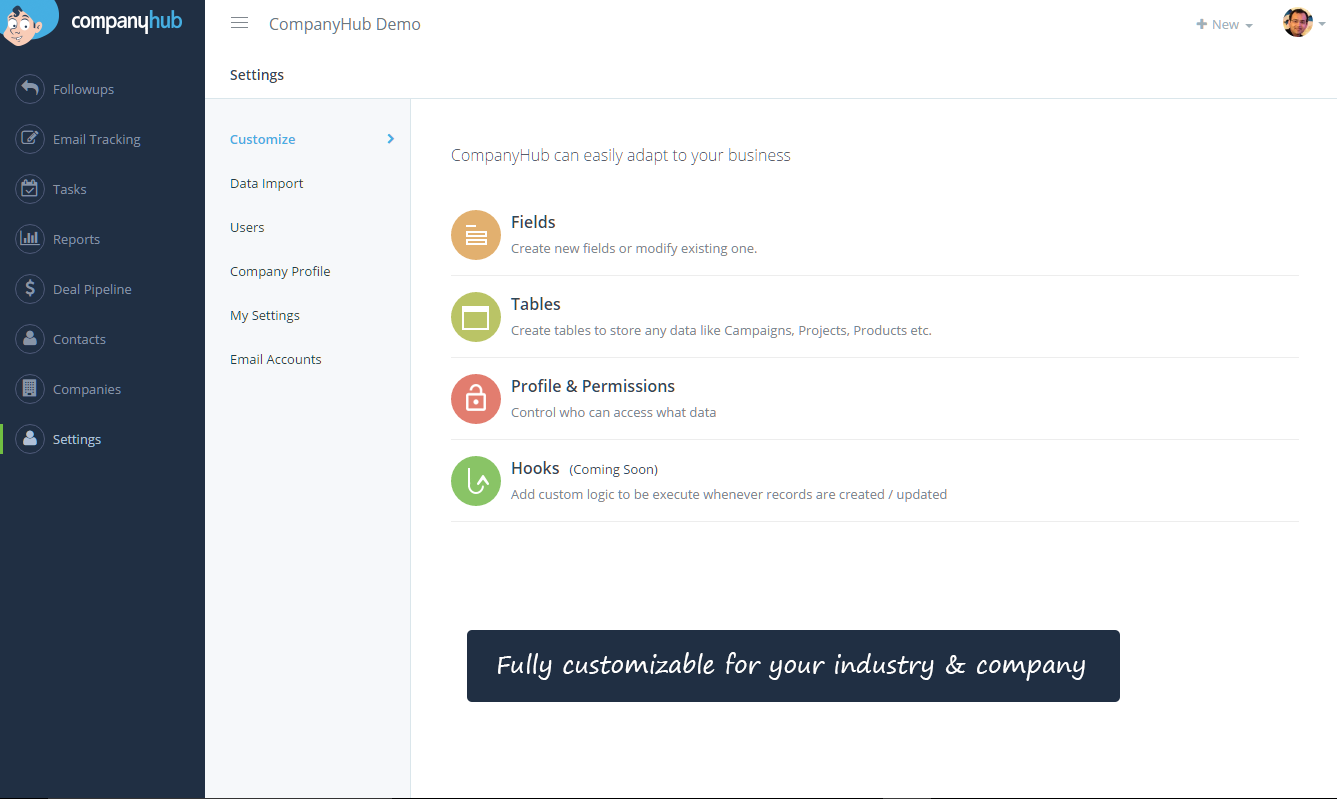
Task: Click the 'Create tables to store any data' description
Action: coord(721,330)
